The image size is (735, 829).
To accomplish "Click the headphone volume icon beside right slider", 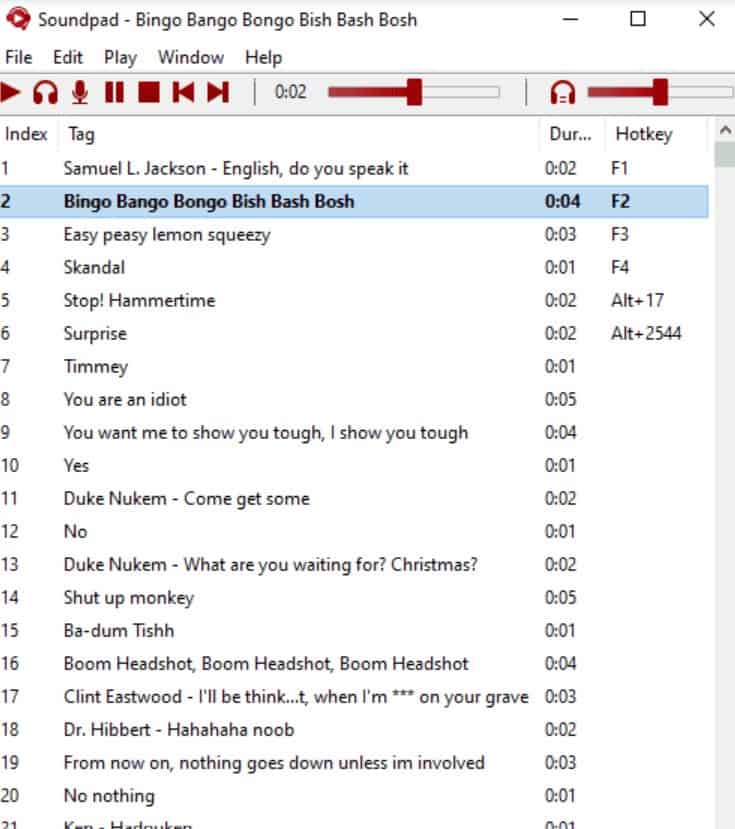I will coord(563,93).
